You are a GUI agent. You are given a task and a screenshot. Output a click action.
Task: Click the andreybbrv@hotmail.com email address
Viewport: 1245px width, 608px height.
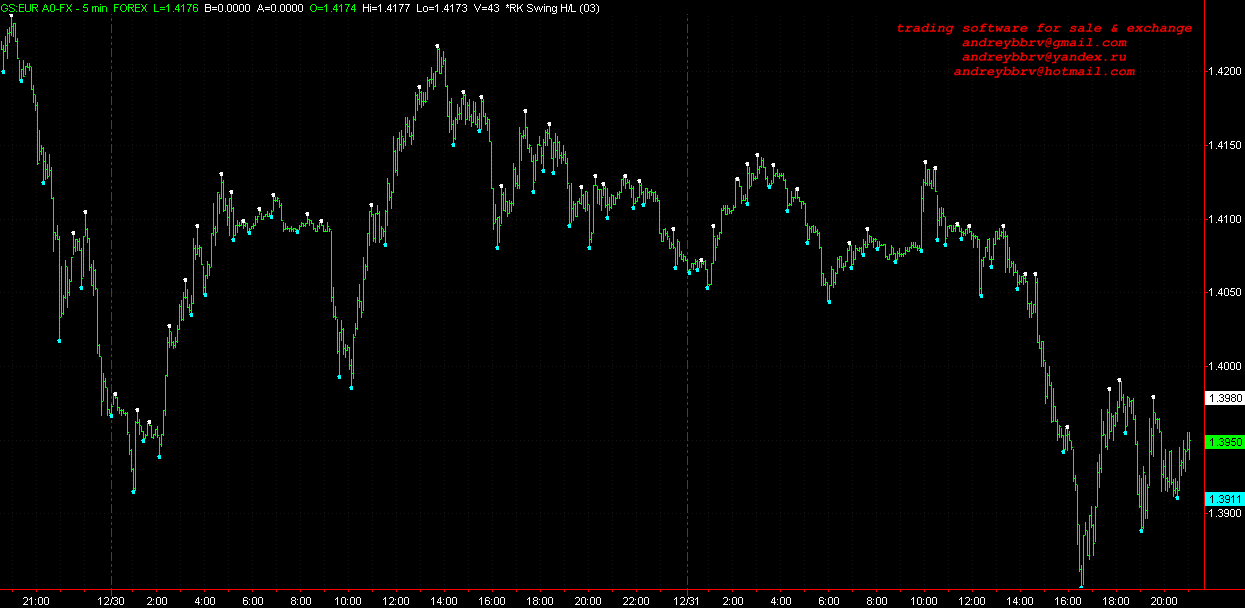[x=1044, y=72]
